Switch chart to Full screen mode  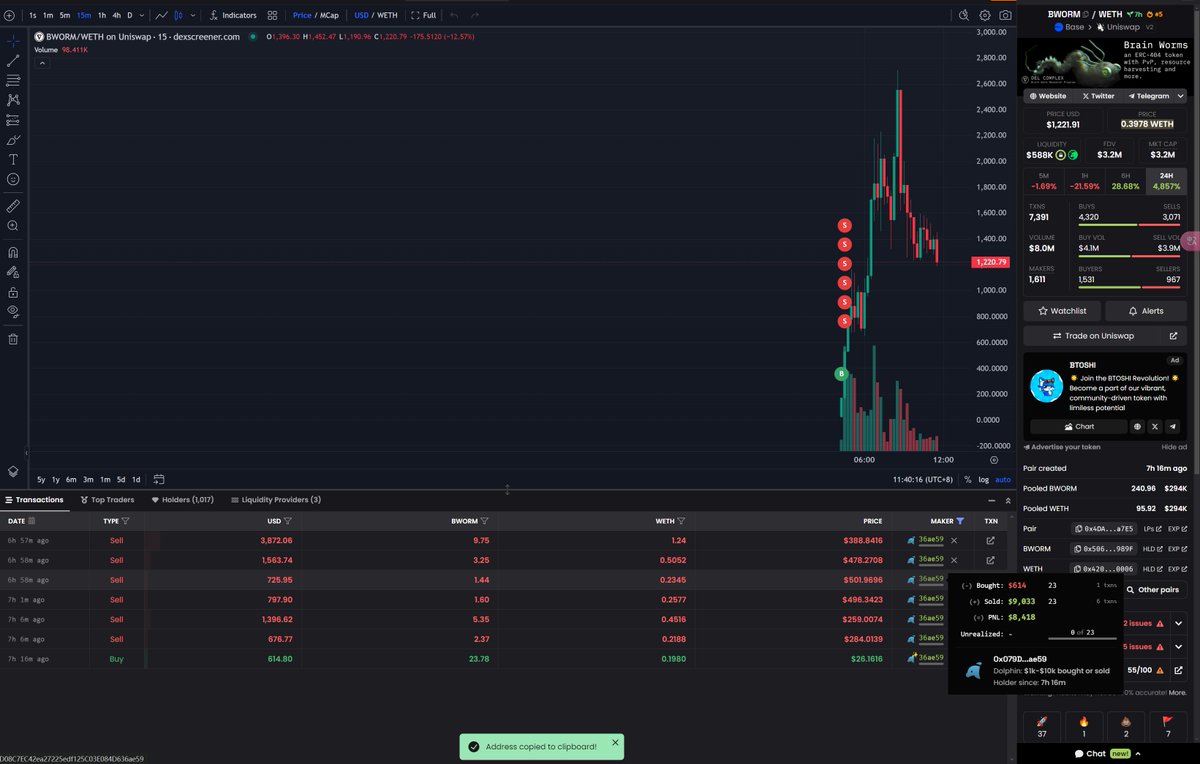click(424, 15)
